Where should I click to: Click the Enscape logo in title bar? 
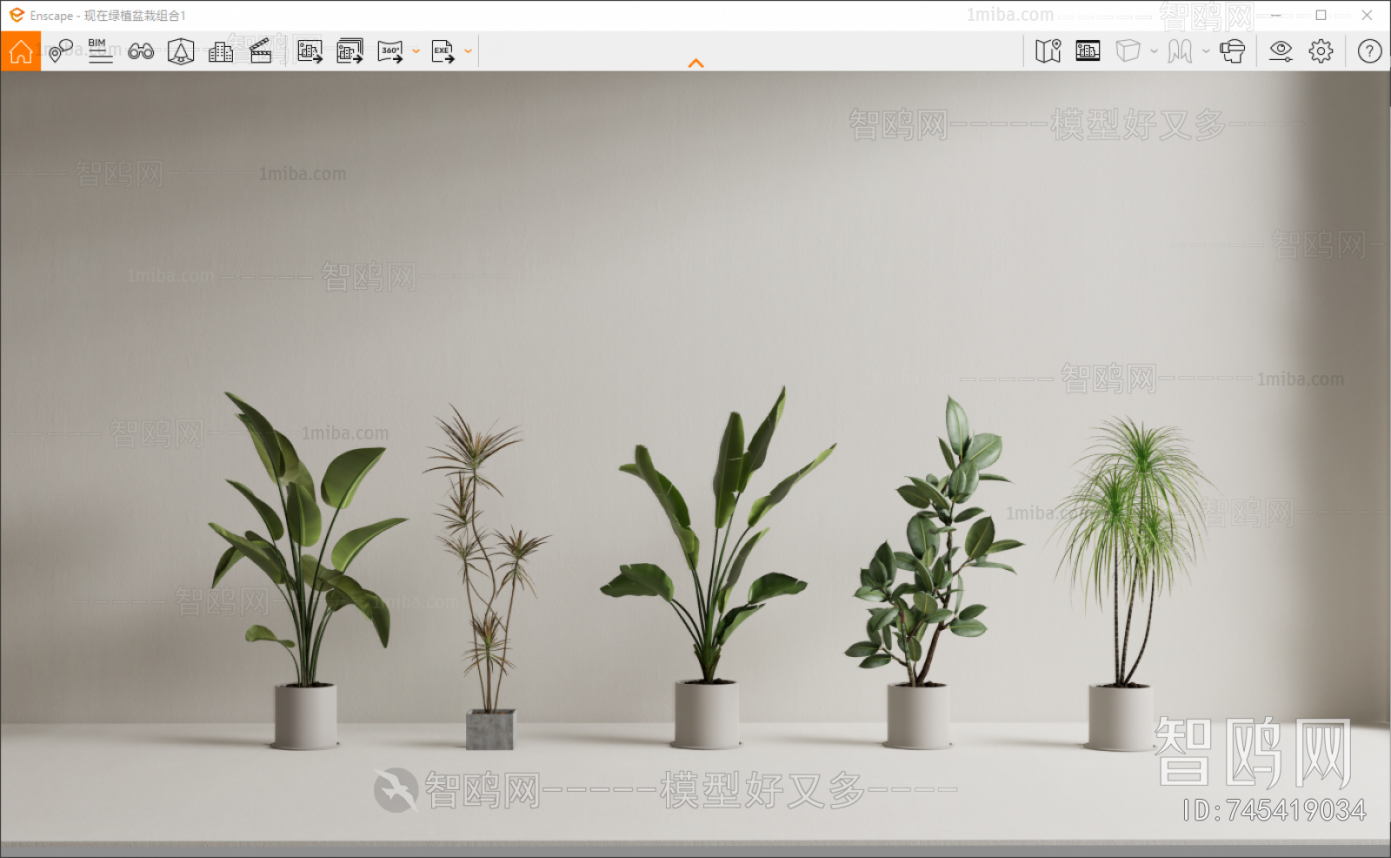pyautogui.click(x=16, y=15)
